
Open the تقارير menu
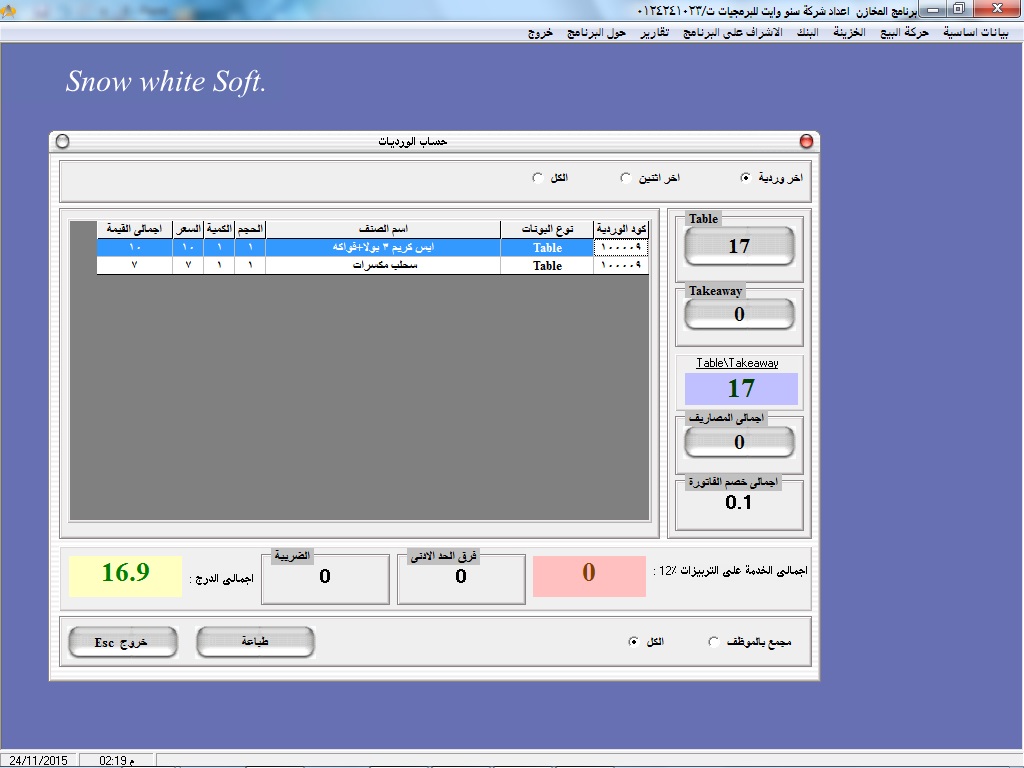pyautogui.click(x=655, y=32)
